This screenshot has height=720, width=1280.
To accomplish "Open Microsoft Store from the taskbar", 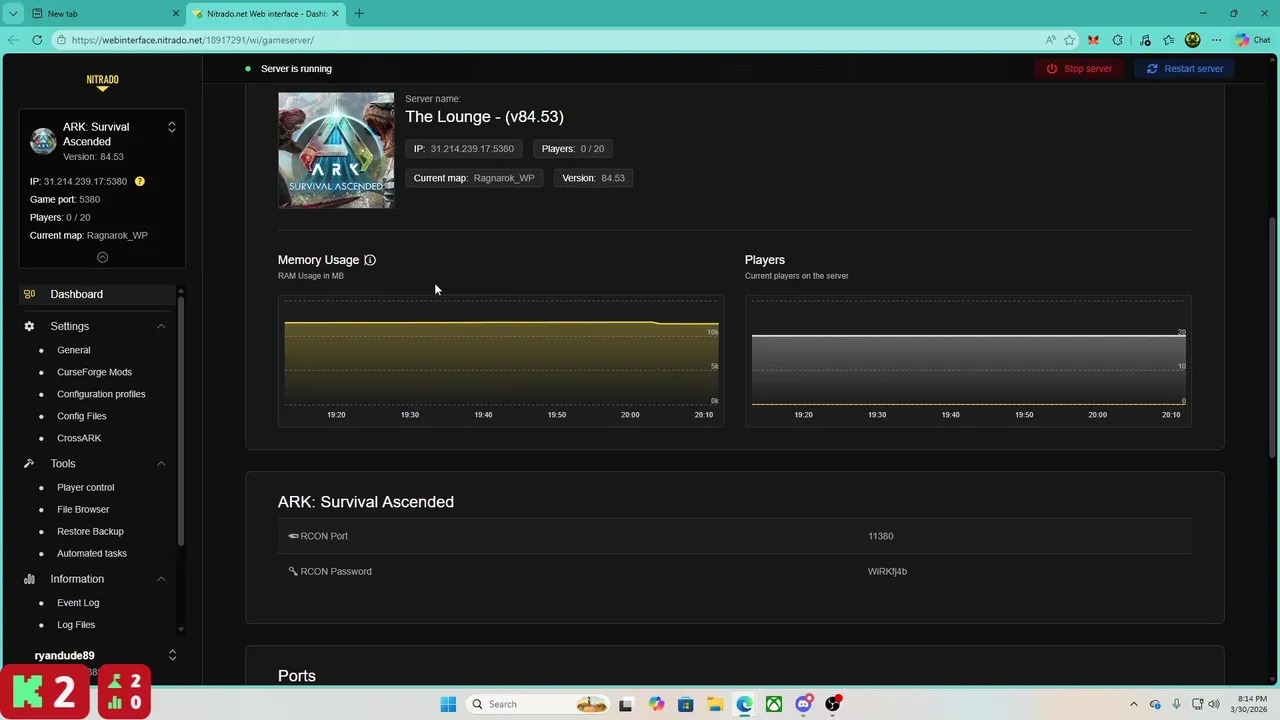I will pos(685,704).
